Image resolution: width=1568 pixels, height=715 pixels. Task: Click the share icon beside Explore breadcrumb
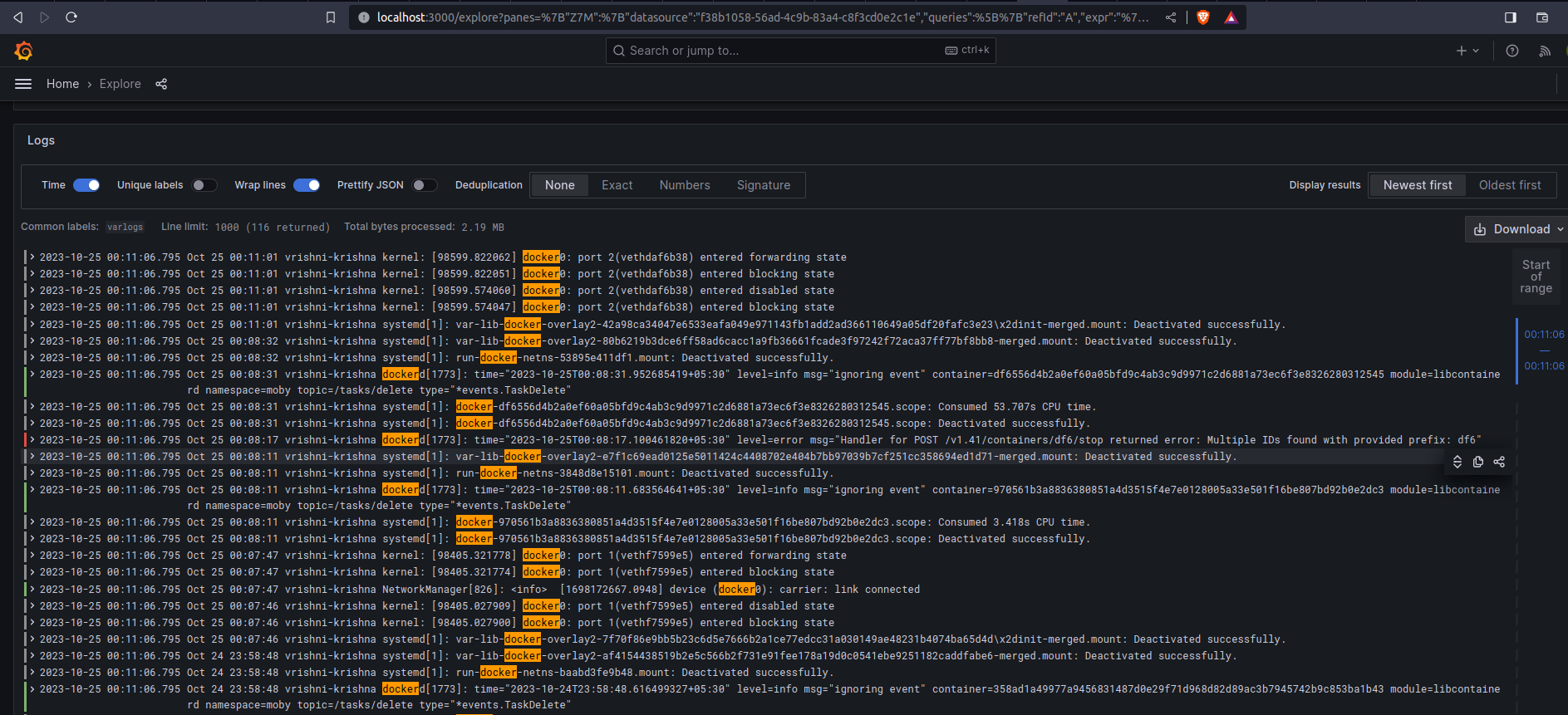161,84
